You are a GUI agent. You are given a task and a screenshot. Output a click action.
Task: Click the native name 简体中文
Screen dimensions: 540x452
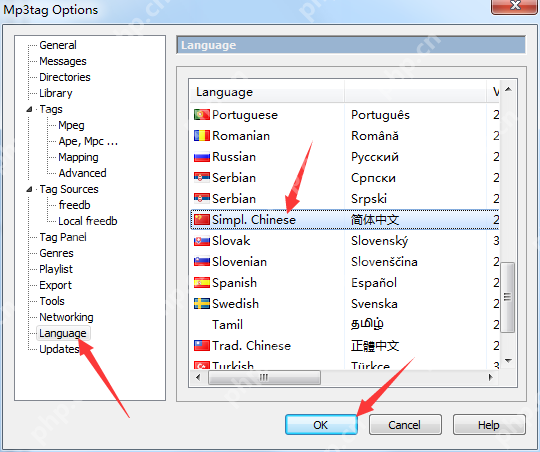[375, 220]
